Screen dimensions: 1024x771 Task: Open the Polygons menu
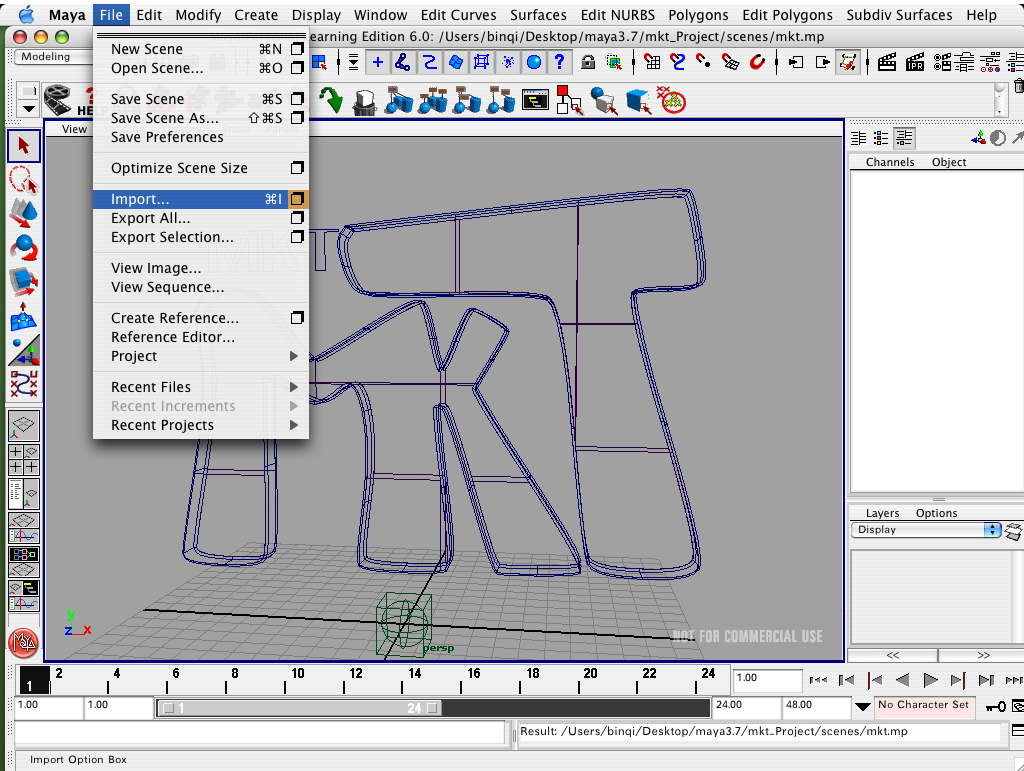[698, 14]
